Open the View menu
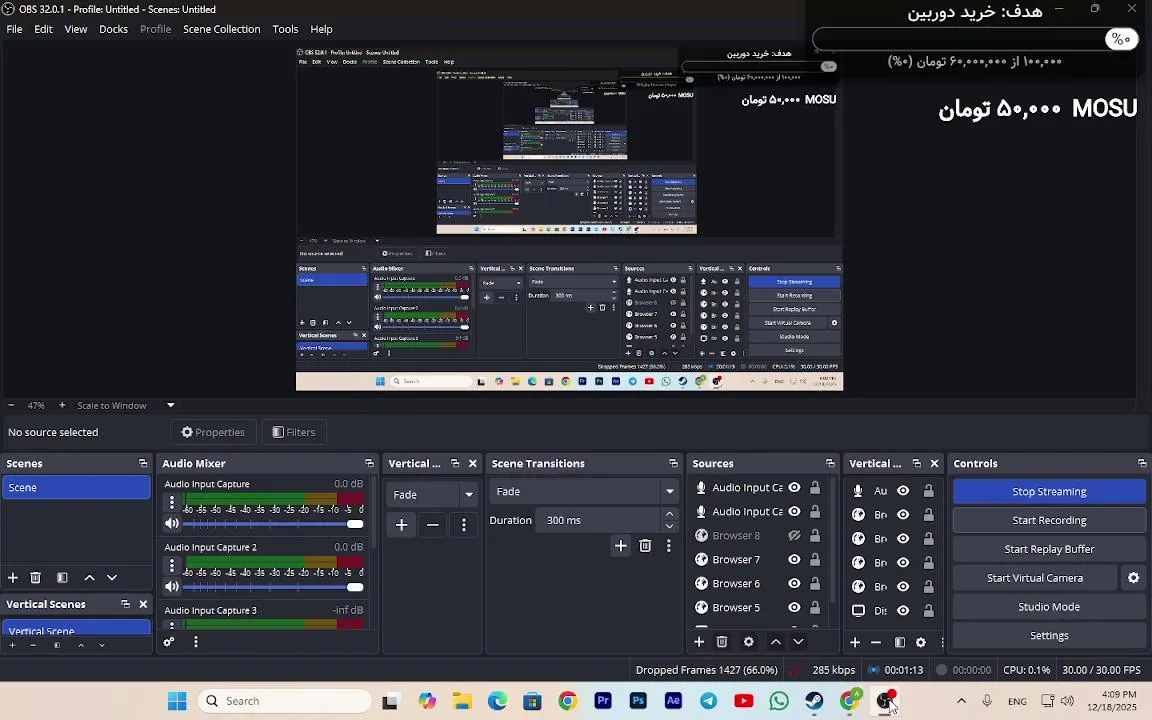The height and width of the screenshot is (720, 1152). pyautogui.click(x=76, y=29)
